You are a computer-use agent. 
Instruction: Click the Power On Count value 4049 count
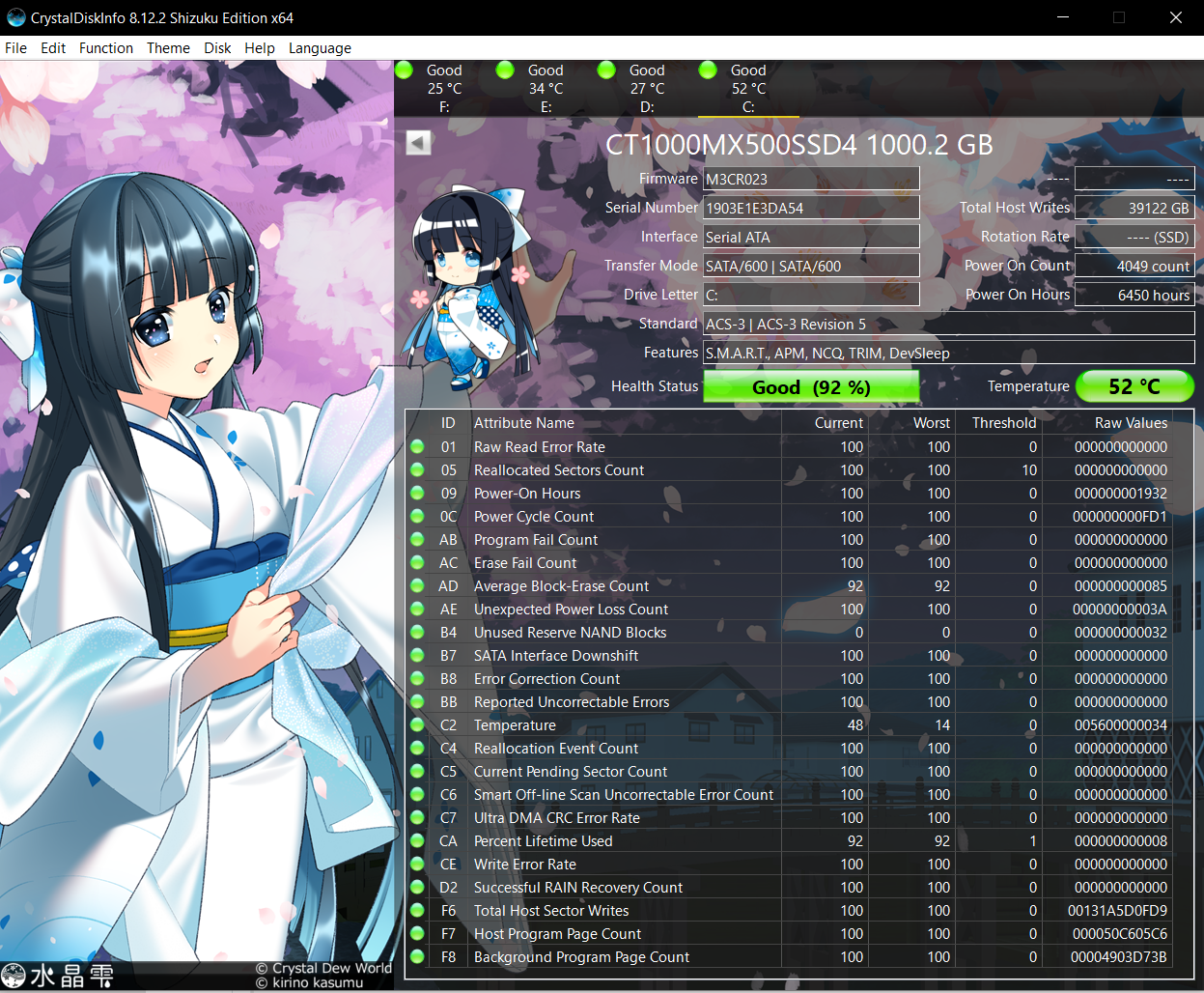coord(1134,266)
